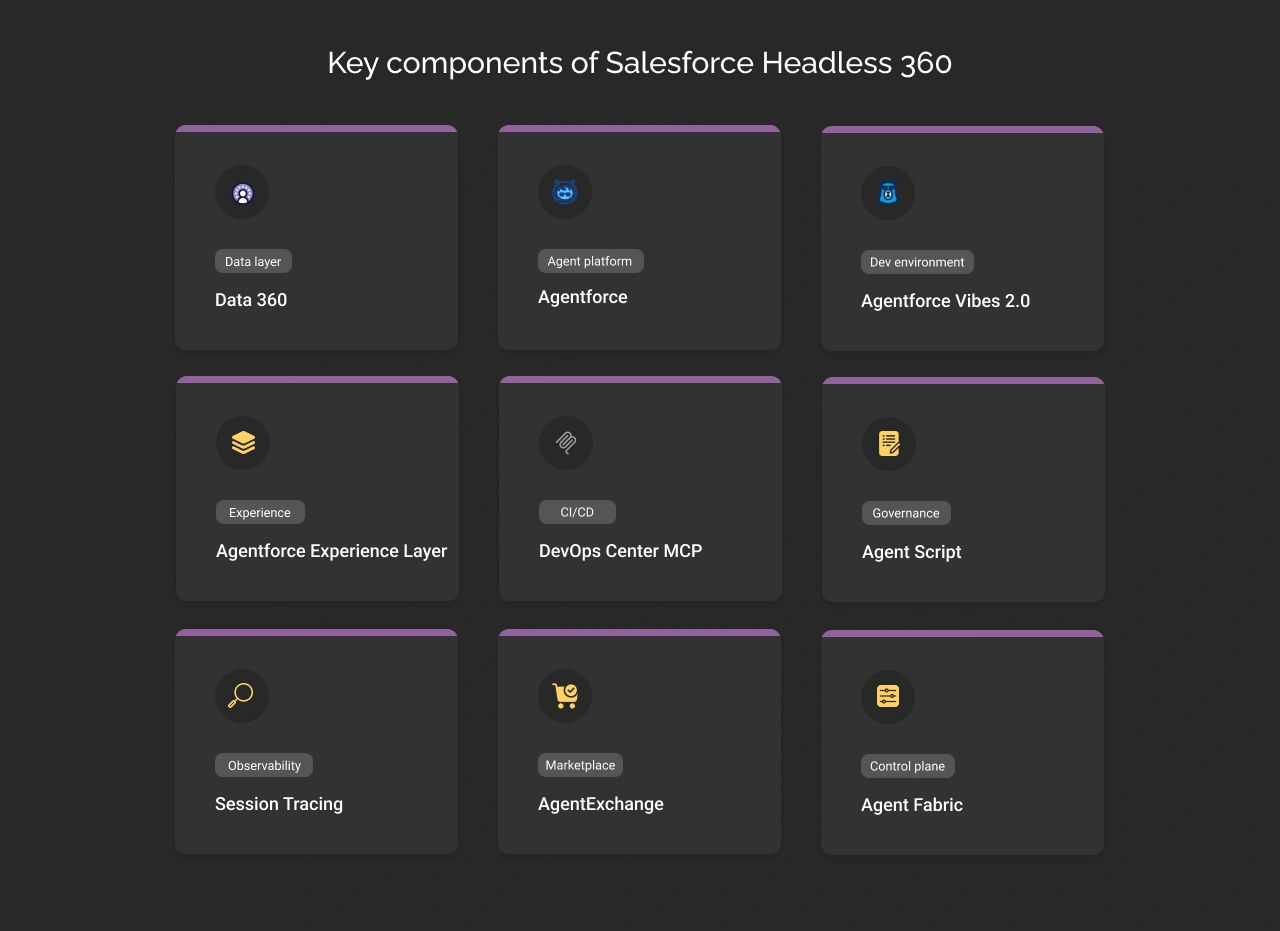
Task: Click the Agentforce card title
Action: pyautogui.click(x=583, y=297)
